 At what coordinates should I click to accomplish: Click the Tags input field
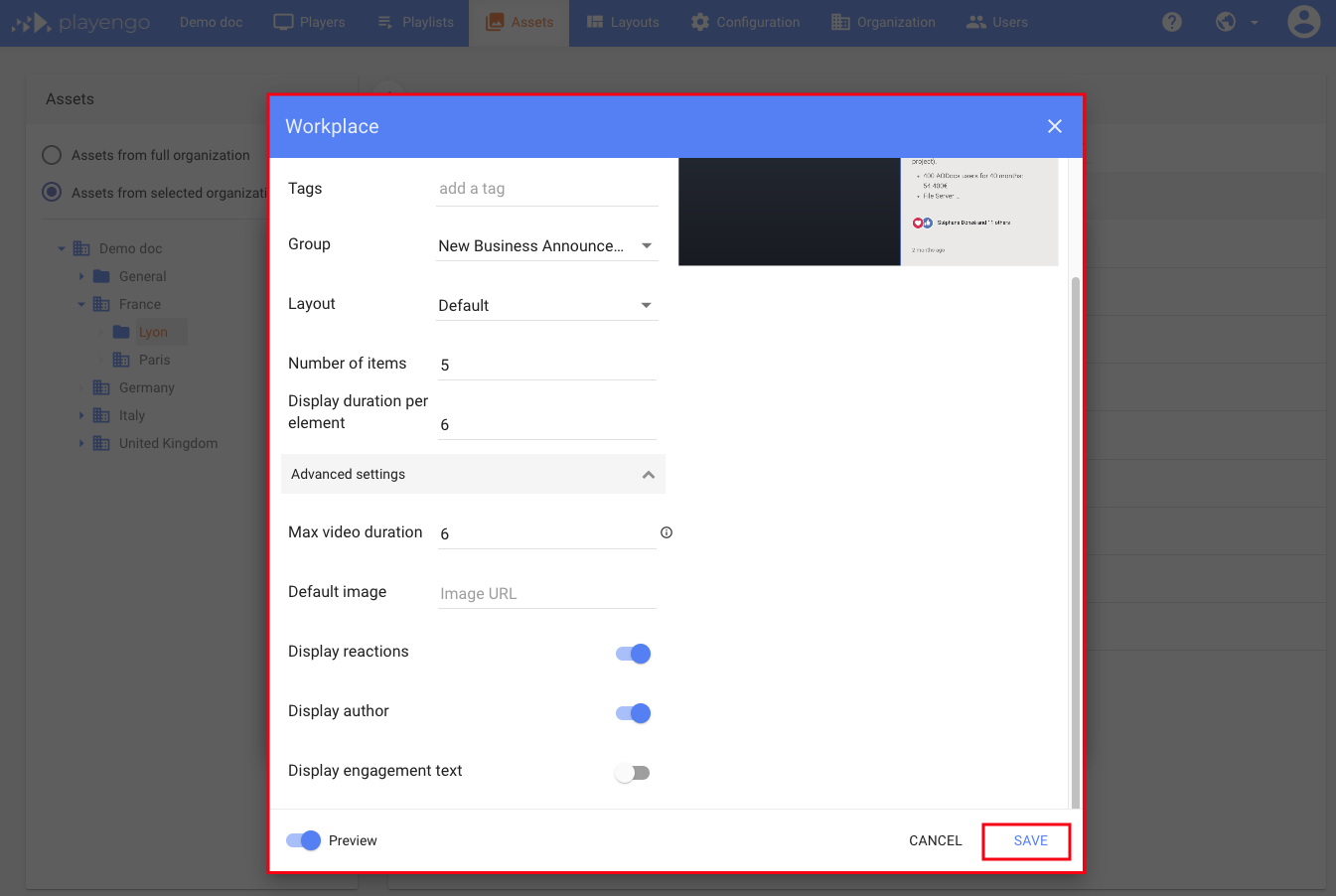coord(547,189)
